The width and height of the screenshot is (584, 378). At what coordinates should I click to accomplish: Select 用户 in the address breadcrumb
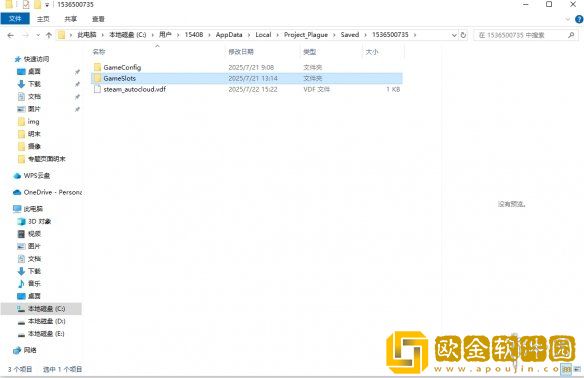165,35
